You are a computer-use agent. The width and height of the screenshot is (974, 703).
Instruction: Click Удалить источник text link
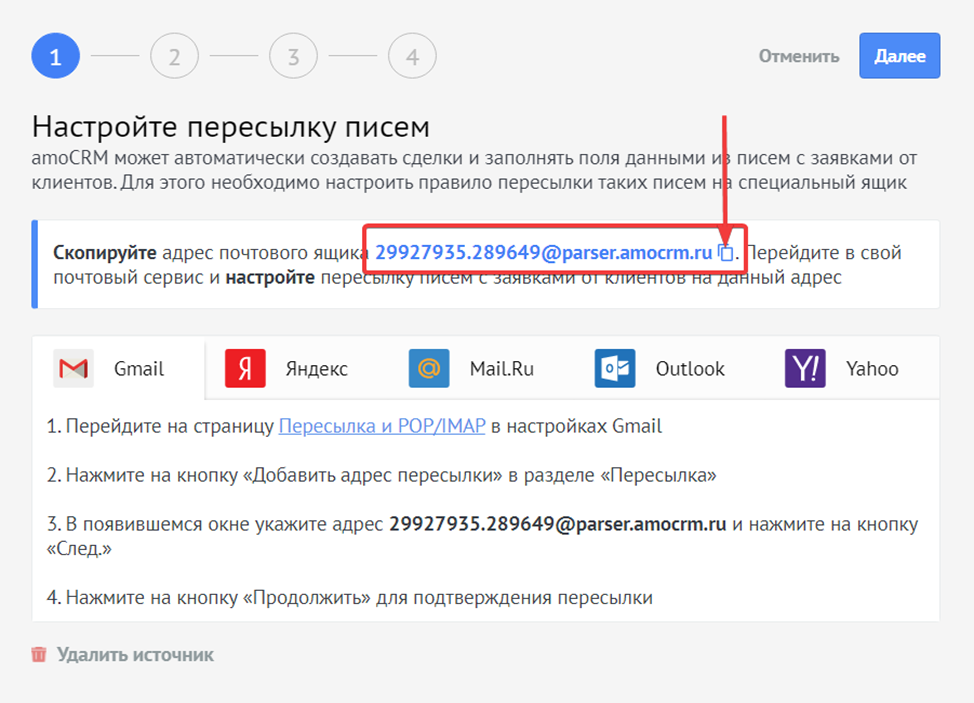tap(135, 655)
